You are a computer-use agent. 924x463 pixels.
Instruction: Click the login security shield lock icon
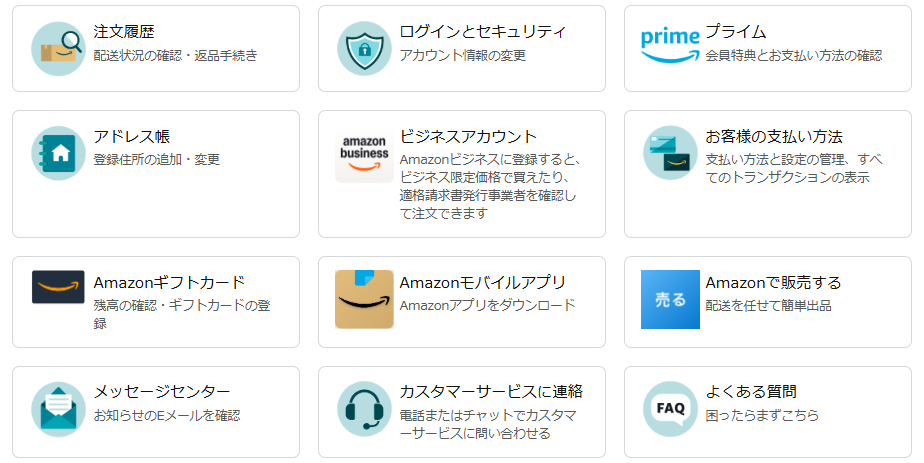point(364,48)
